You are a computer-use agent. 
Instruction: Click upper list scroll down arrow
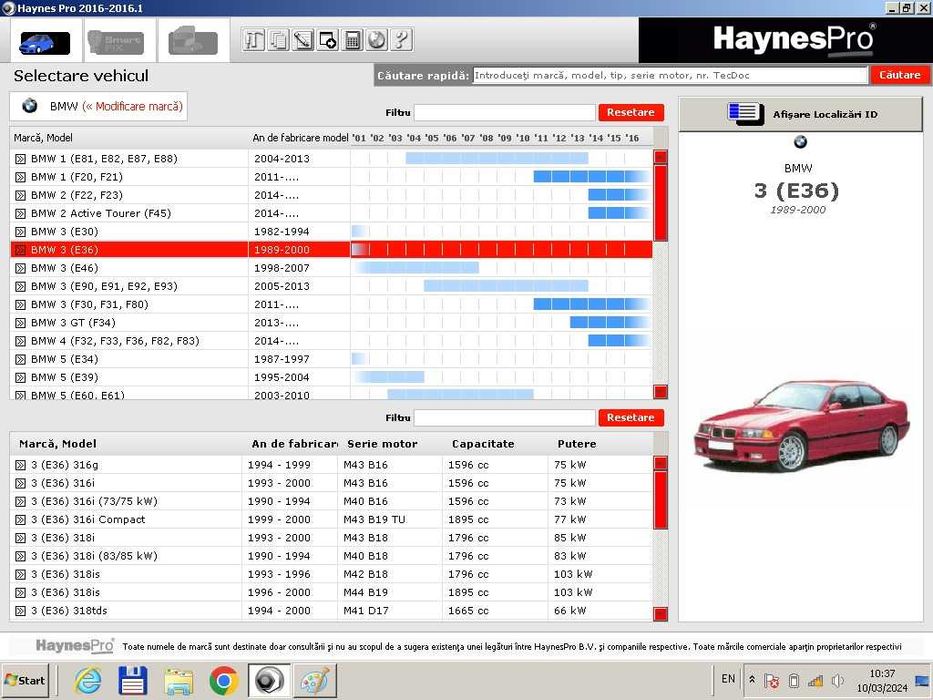tap(660, 392)
